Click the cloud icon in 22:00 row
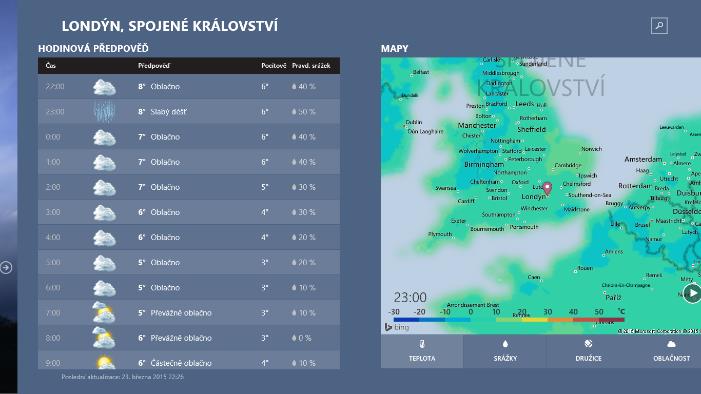Image resolution: width=701 pixels, height=394 pixels. (104, 87)
